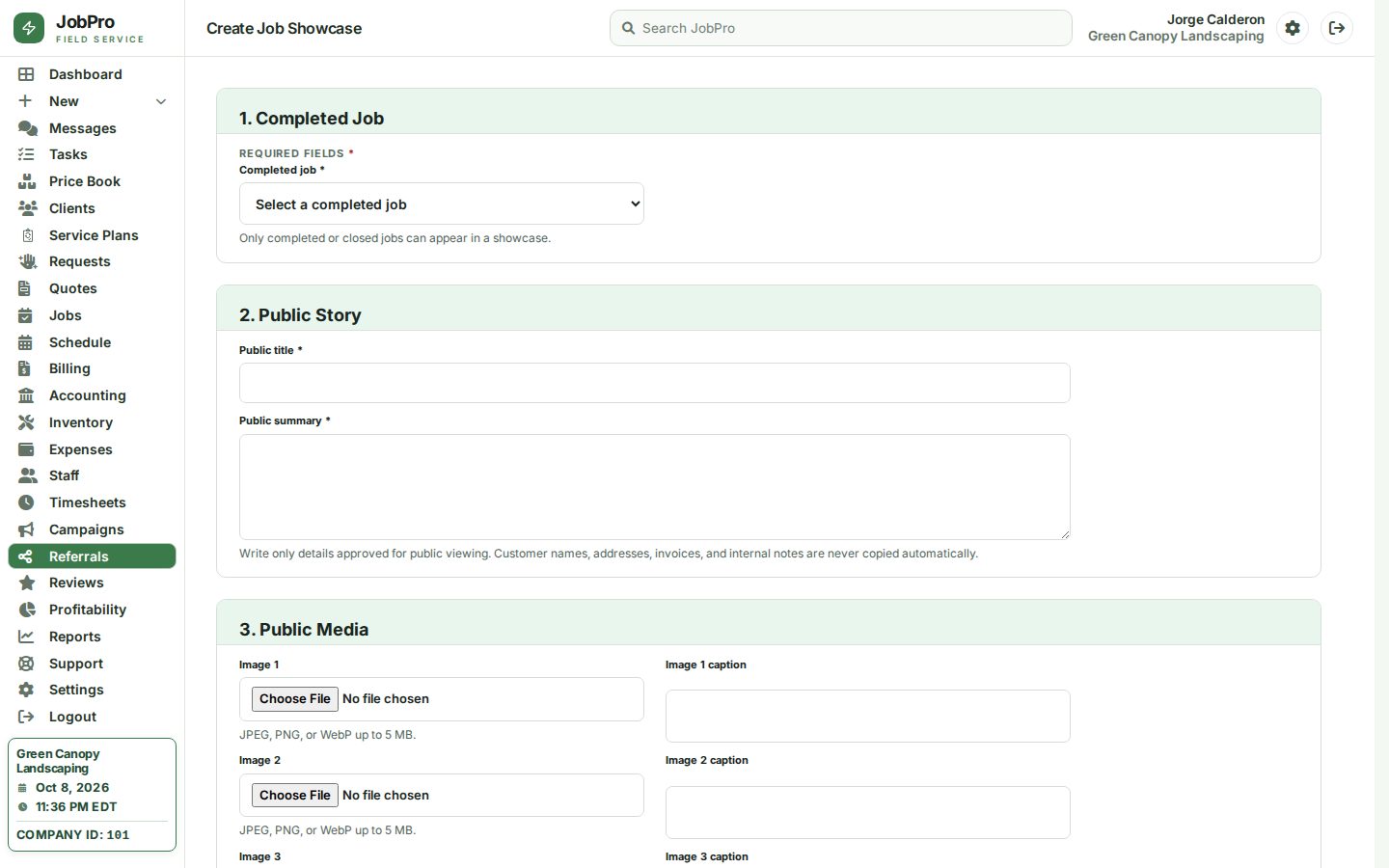Click the Dashboard grid icon
This screenshot has height=868, width=1389.
coord(26,74)
